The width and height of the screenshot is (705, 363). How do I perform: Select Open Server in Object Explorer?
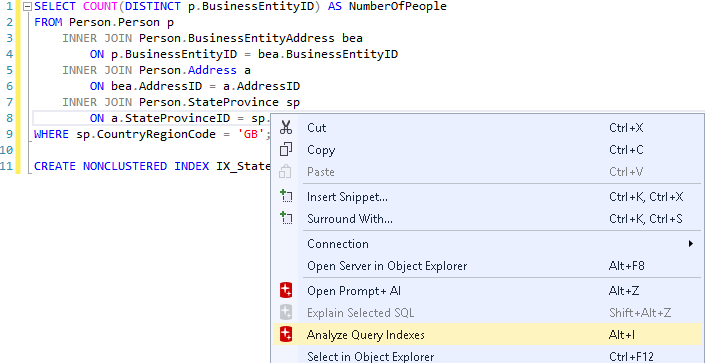click(x=487, y=266)
